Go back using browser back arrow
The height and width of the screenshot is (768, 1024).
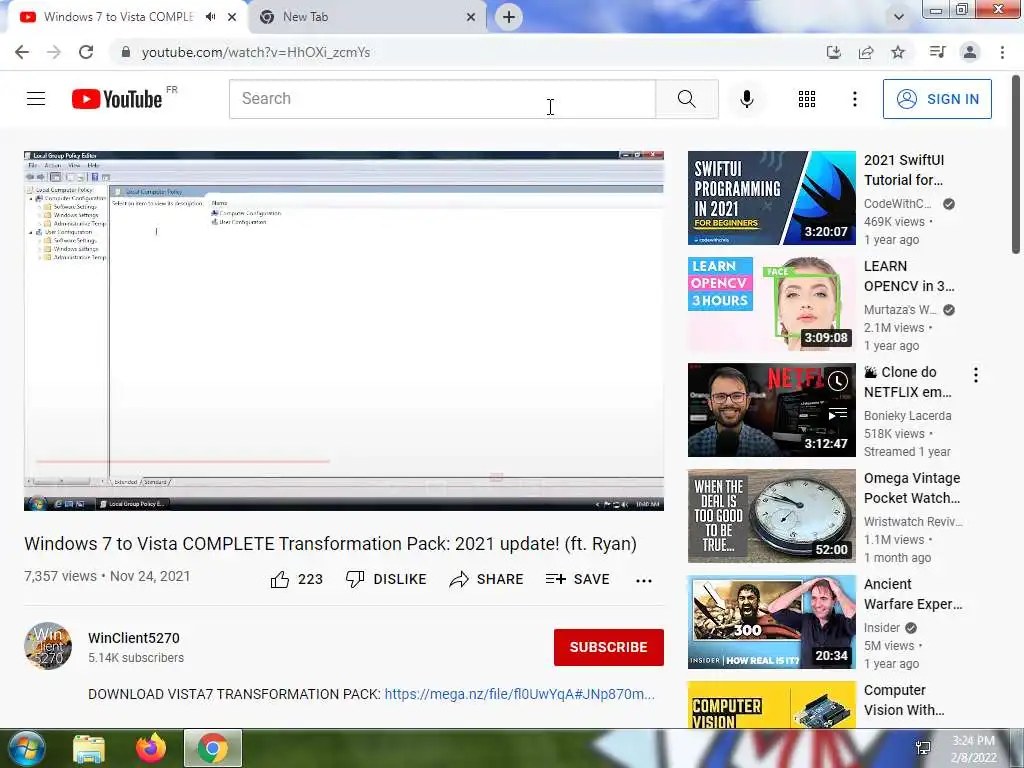22,52
